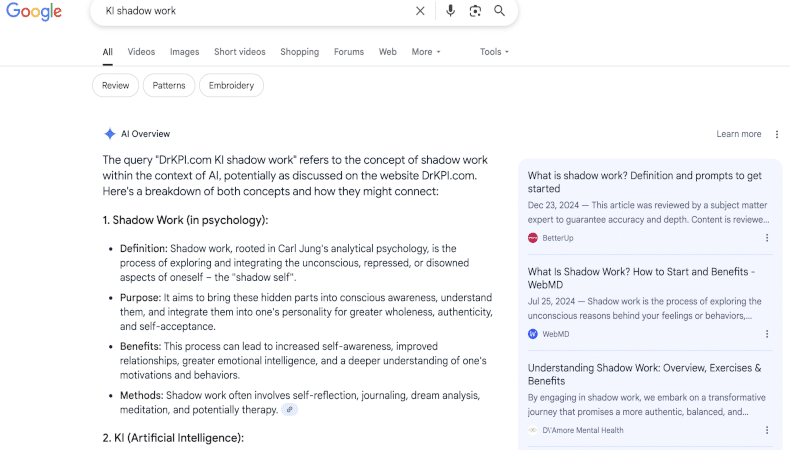Click the 'Dec 23, 2024' result snippet
The width and height of the screenshot is (790, 450).
pyautogui.click(x=648, y=212)
